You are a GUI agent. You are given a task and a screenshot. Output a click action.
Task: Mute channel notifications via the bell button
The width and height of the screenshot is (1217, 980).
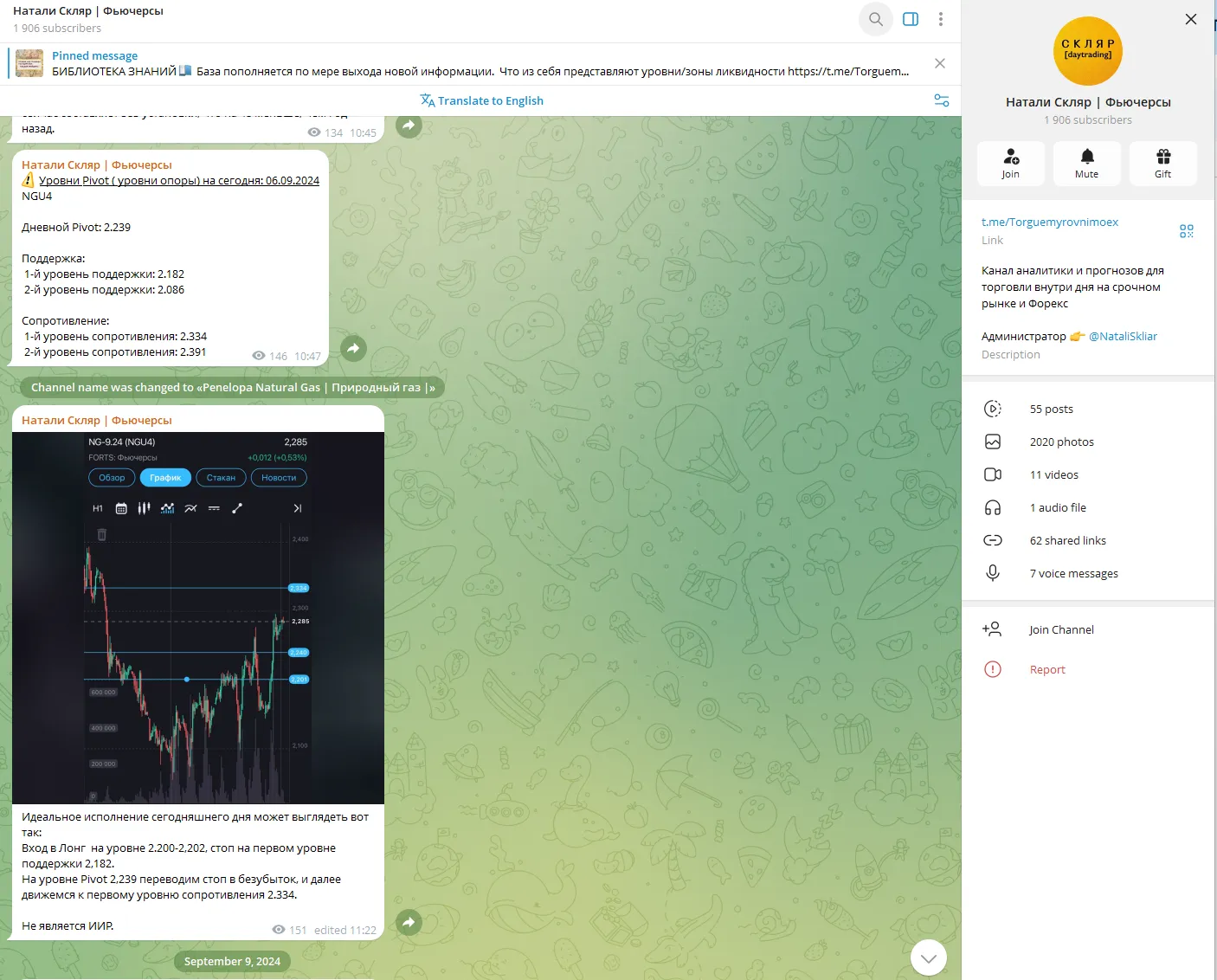[x=1087, y=164]
